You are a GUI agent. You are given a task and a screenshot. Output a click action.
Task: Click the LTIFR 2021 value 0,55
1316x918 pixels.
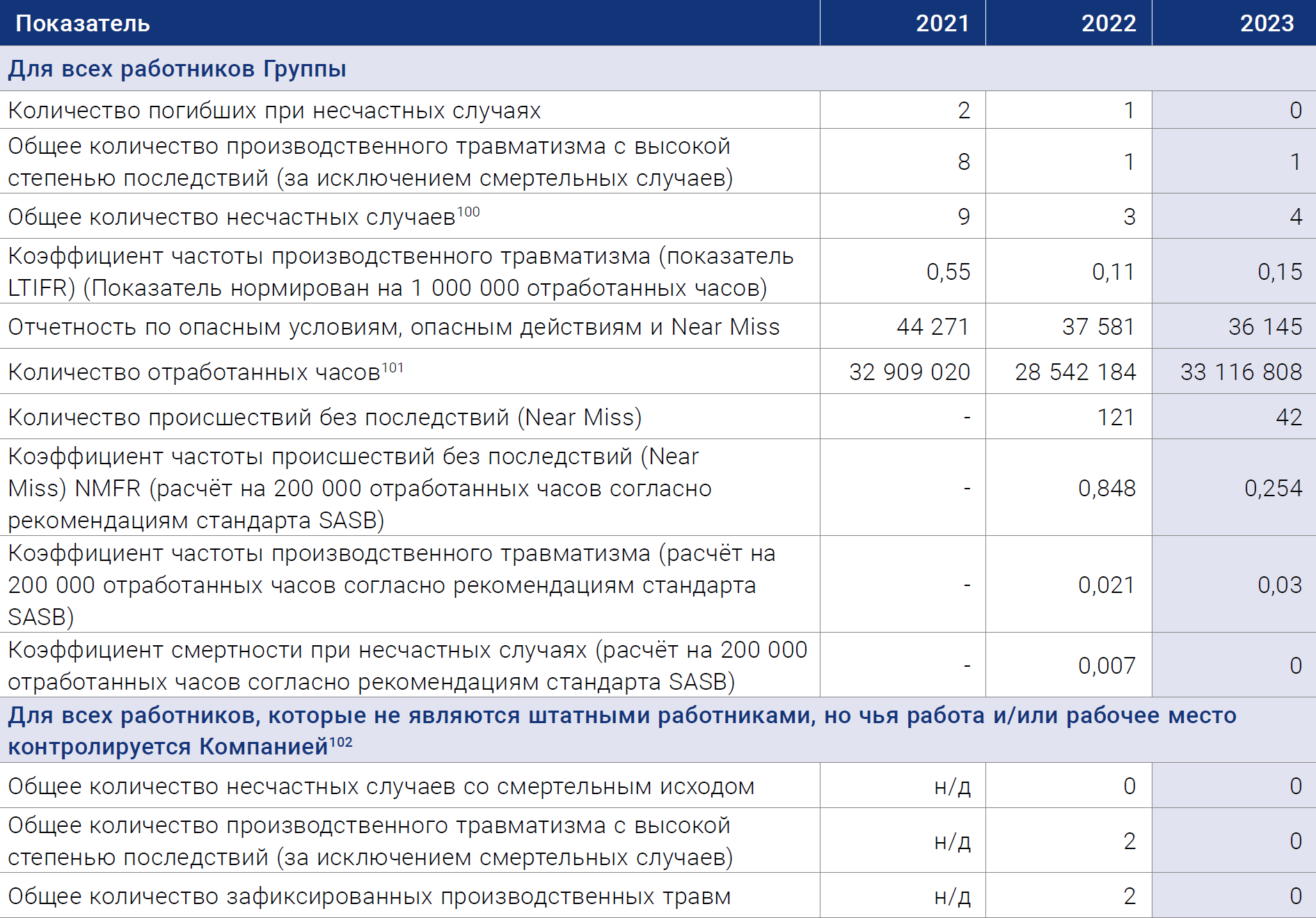(x=949, y=271)
